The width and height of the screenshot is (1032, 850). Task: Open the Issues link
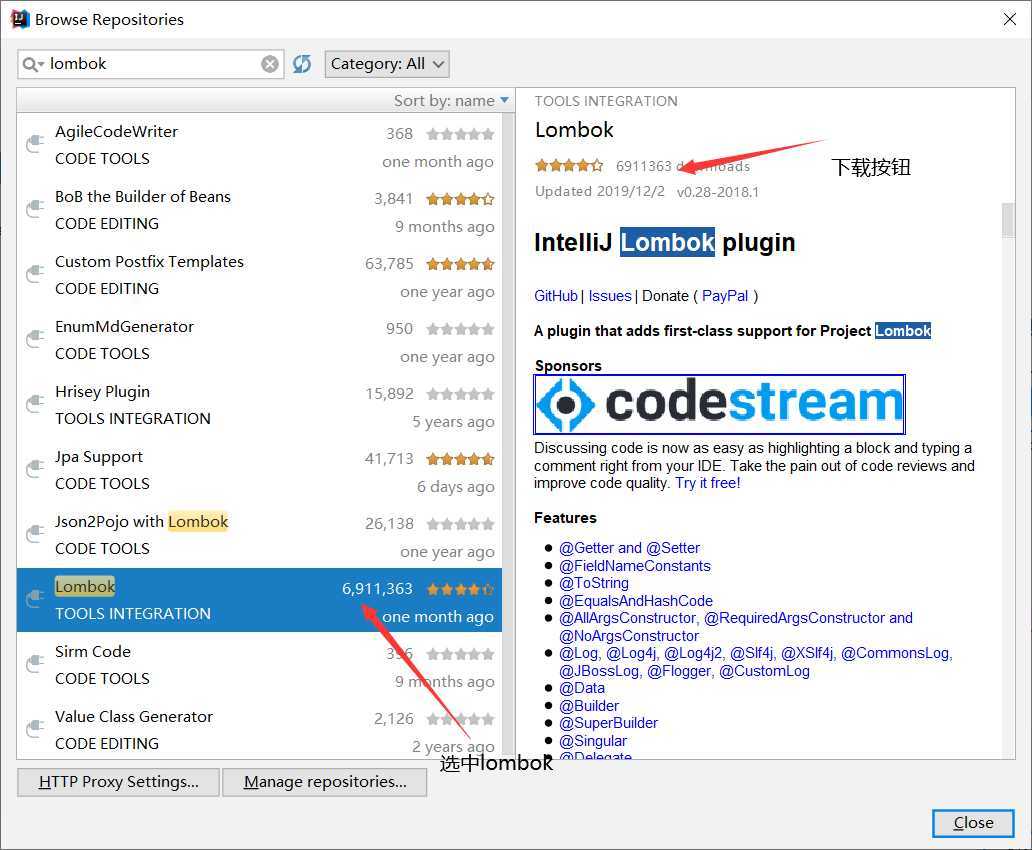(609, 296)
